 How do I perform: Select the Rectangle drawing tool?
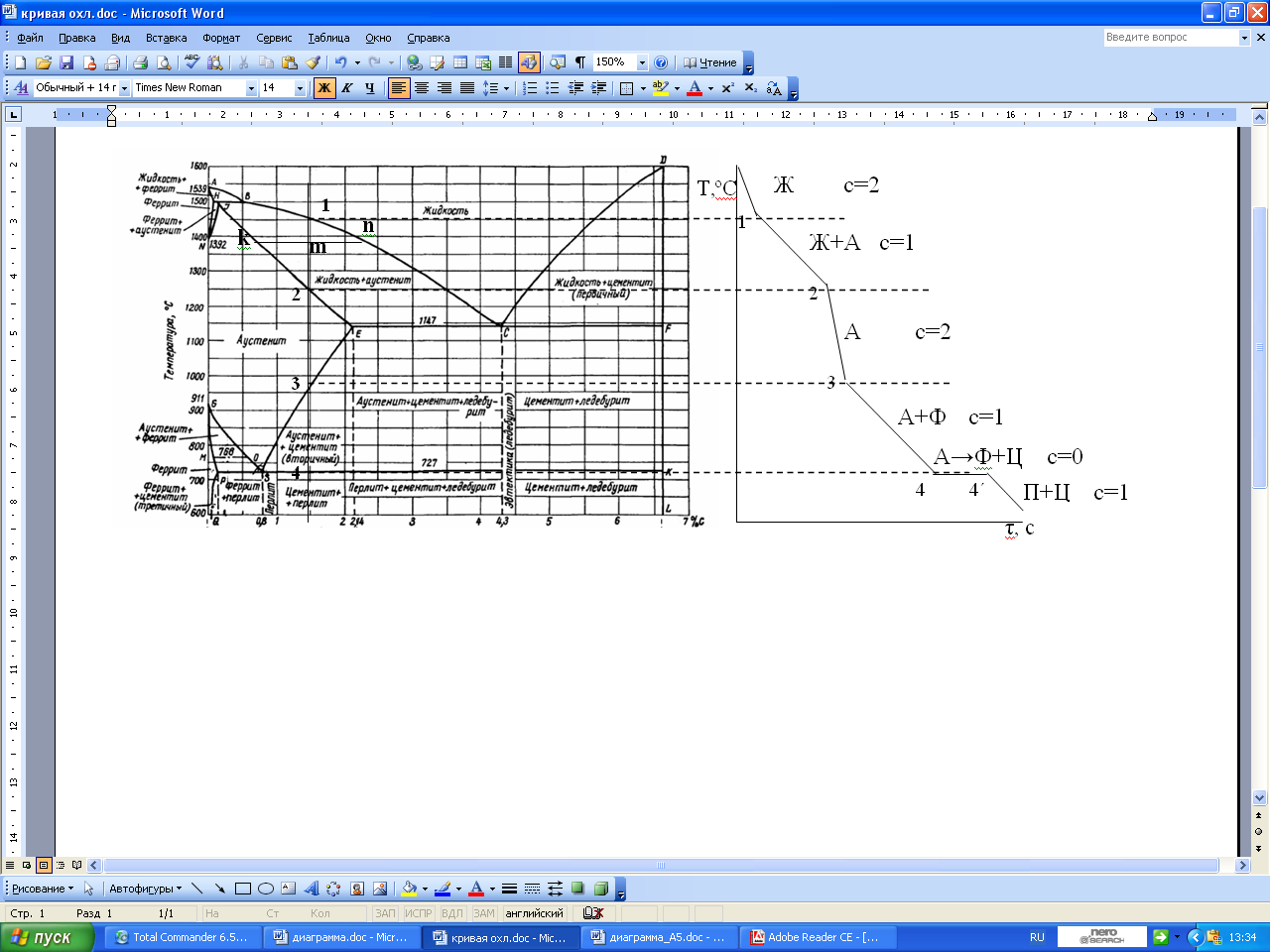243,889
